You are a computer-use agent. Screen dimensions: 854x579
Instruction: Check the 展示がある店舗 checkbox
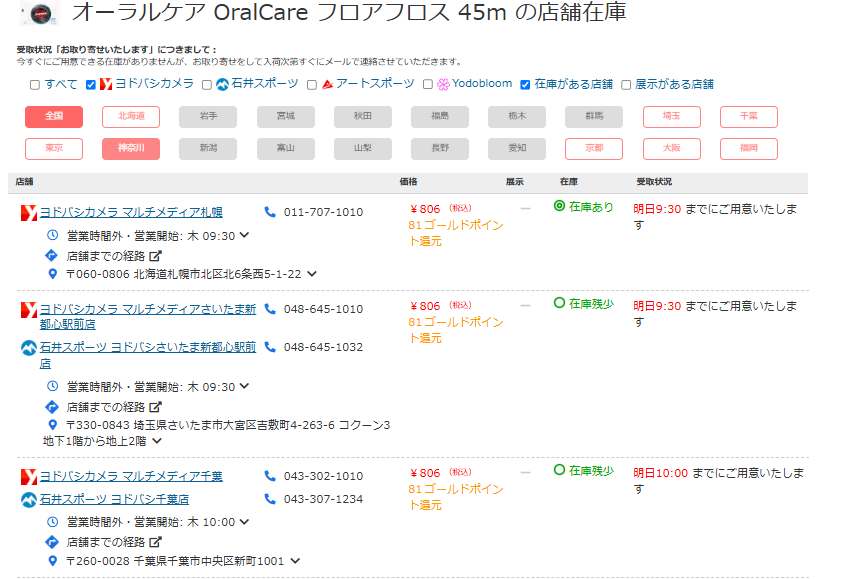point(626,85)
